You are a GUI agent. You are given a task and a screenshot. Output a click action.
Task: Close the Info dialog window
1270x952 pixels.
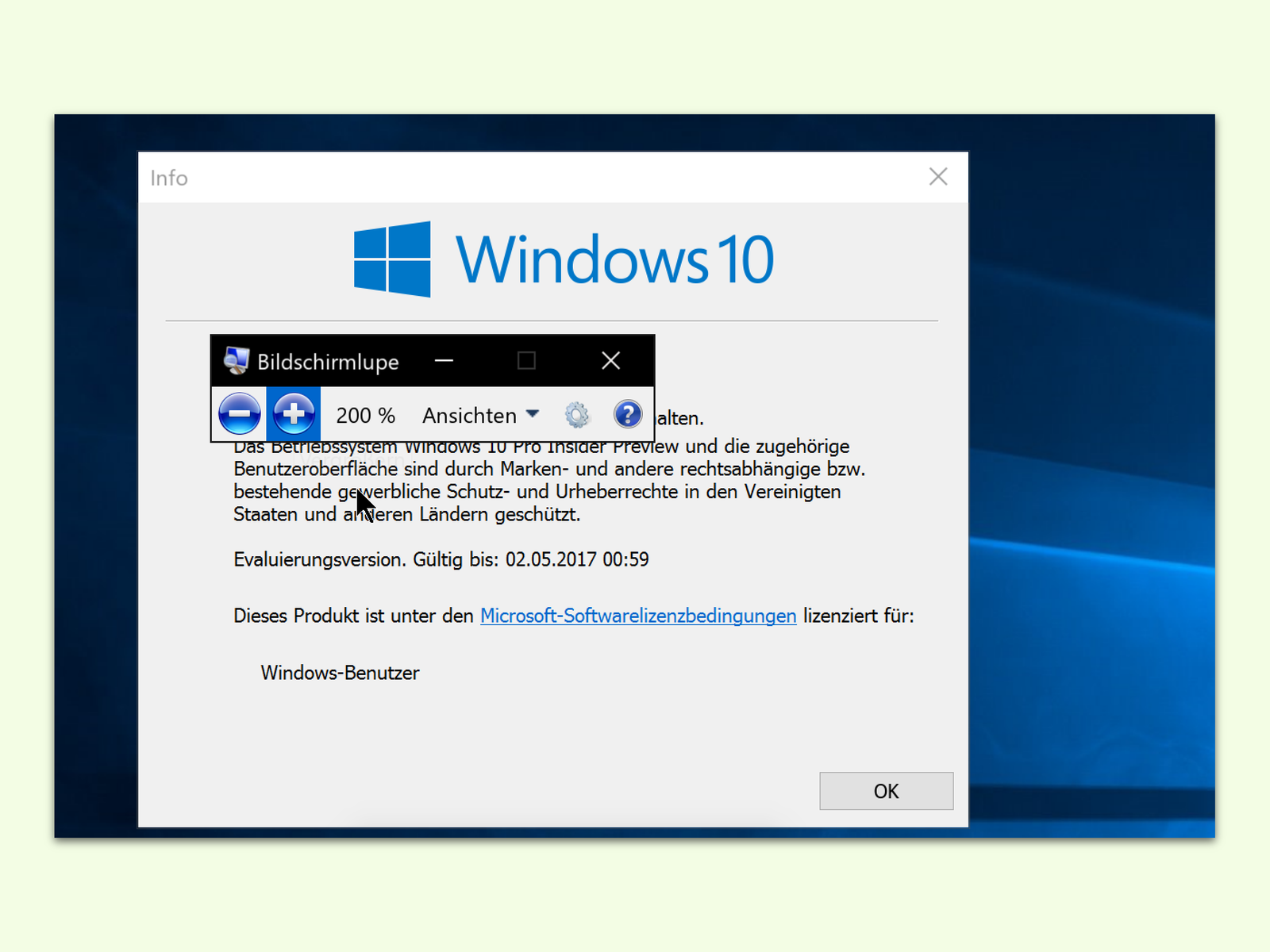point(938,177)
